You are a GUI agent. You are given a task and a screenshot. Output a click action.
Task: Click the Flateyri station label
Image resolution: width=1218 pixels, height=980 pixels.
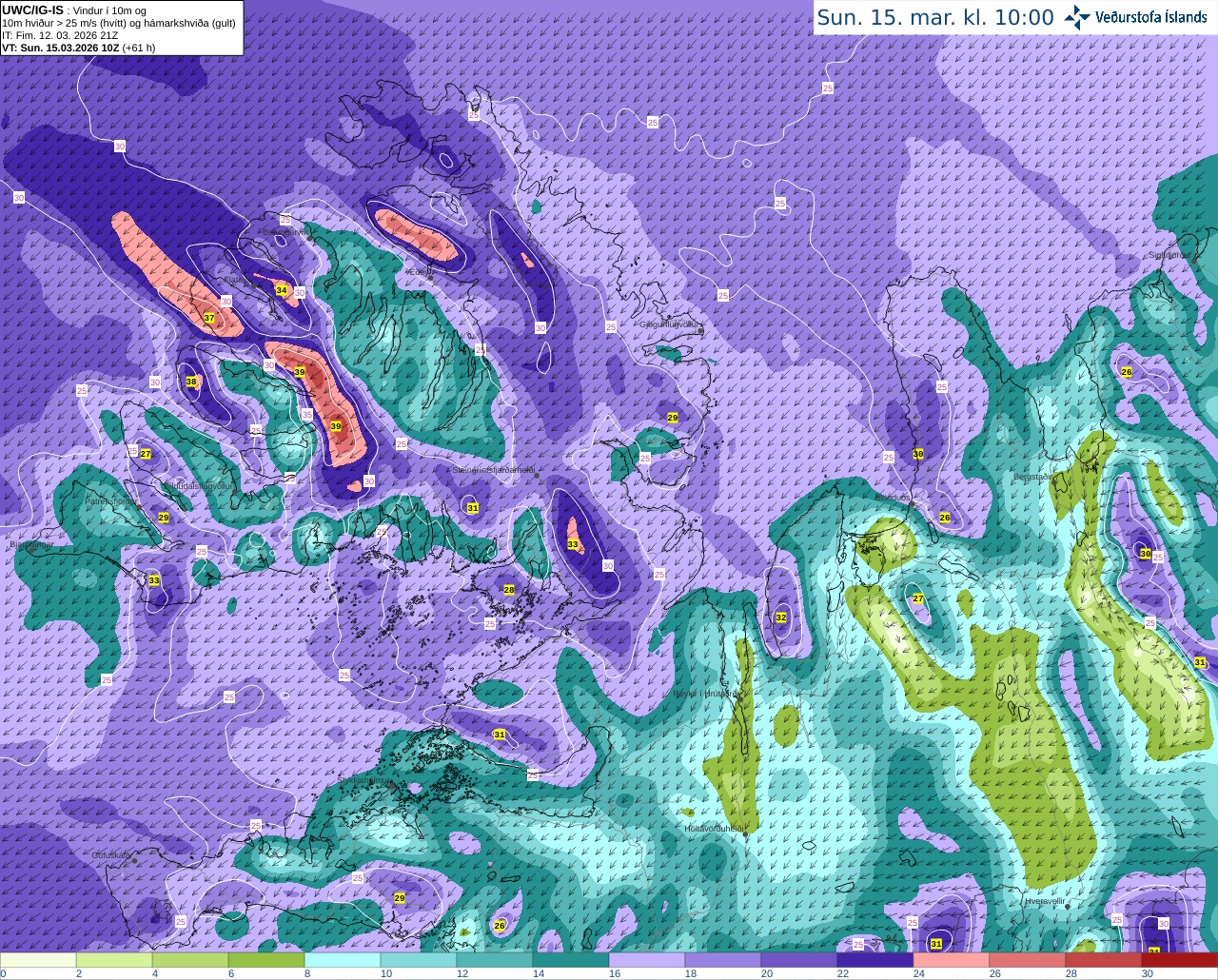coord(237,280)
